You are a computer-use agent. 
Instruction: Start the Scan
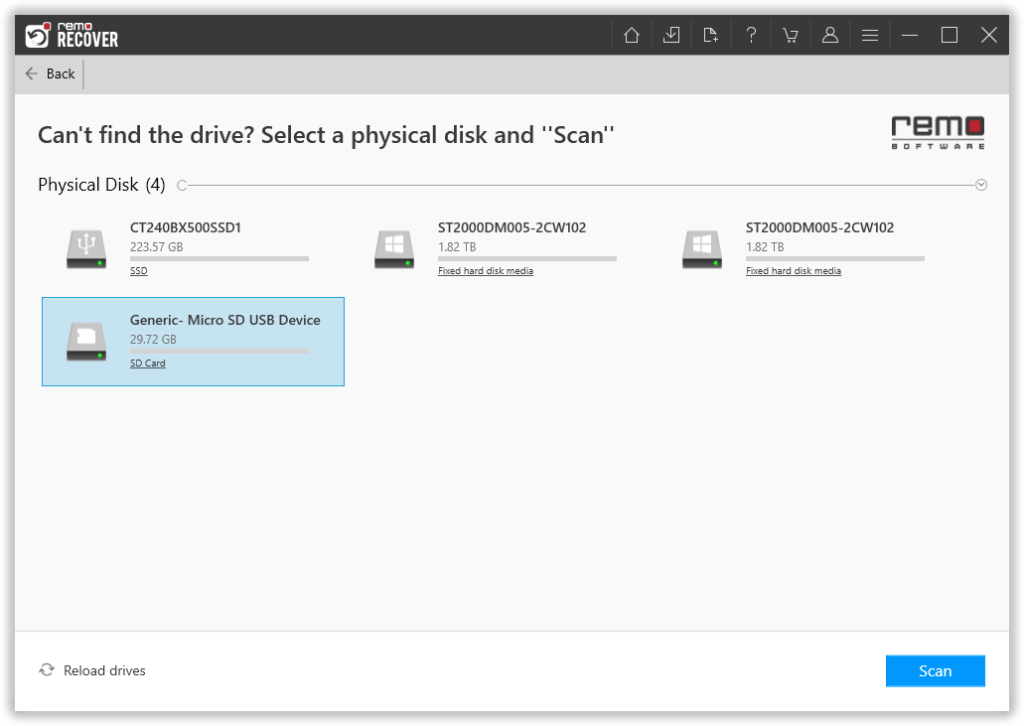(x=935, y=671)
